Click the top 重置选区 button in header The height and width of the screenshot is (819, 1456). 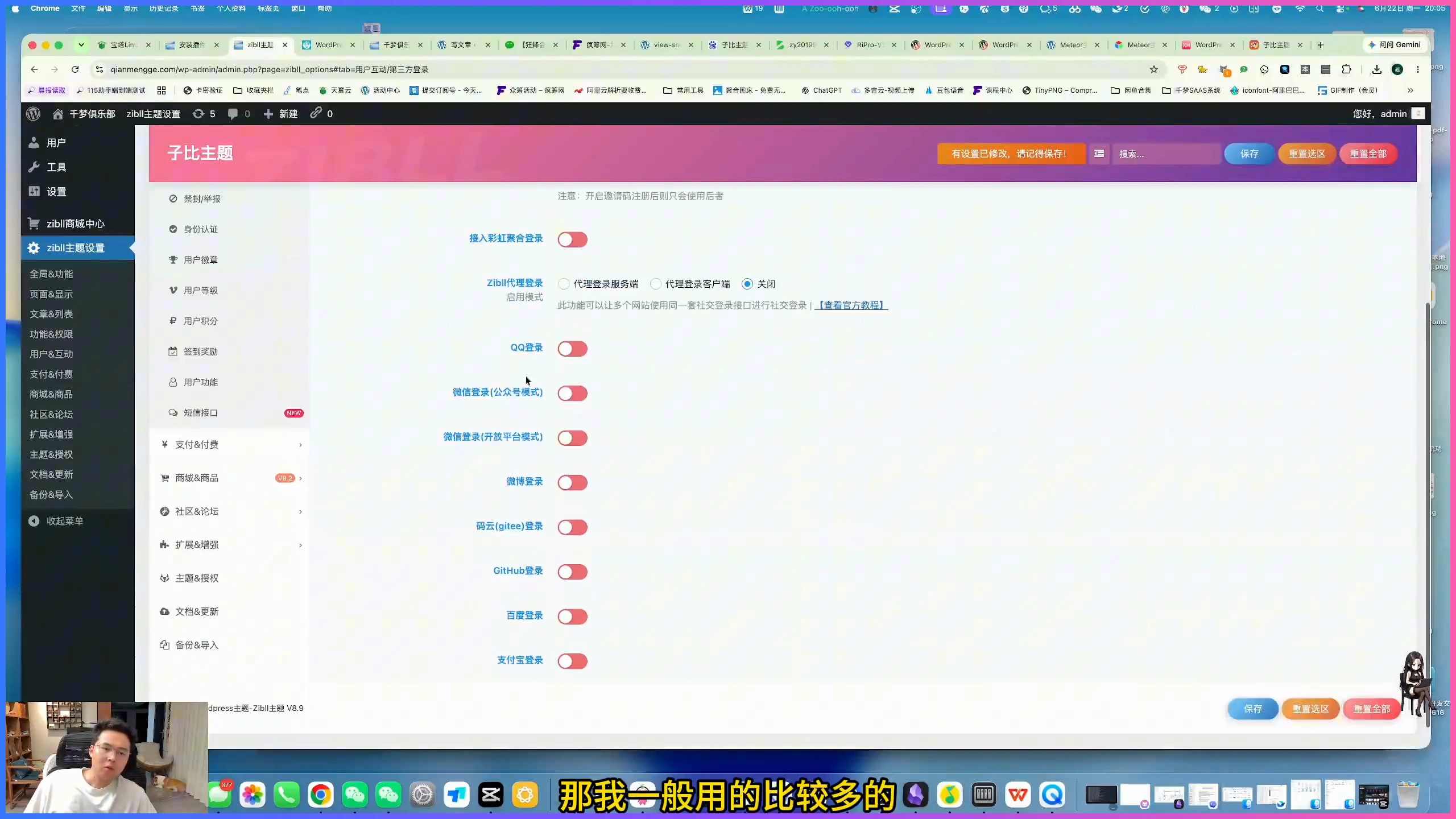pyautogui.click(x=1307, y=154)
